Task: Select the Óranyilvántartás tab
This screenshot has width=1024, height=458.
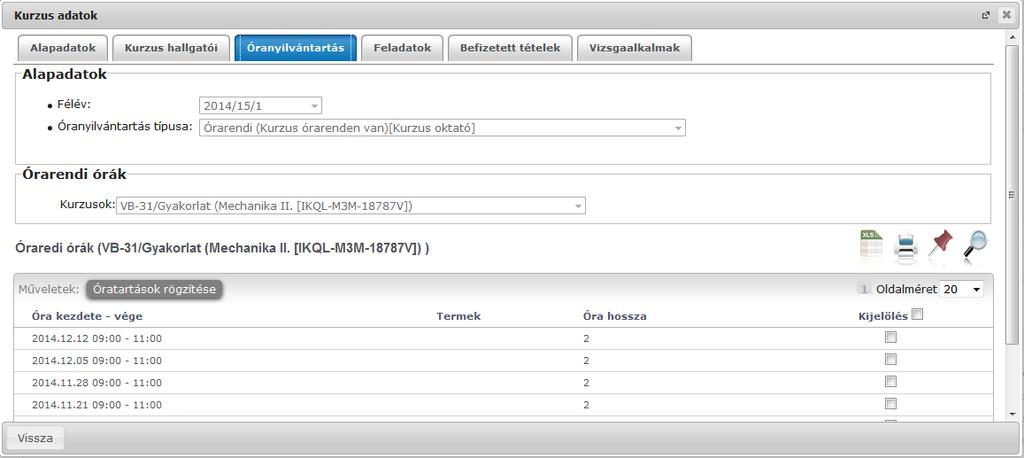Action: click(x=296, y=48)
